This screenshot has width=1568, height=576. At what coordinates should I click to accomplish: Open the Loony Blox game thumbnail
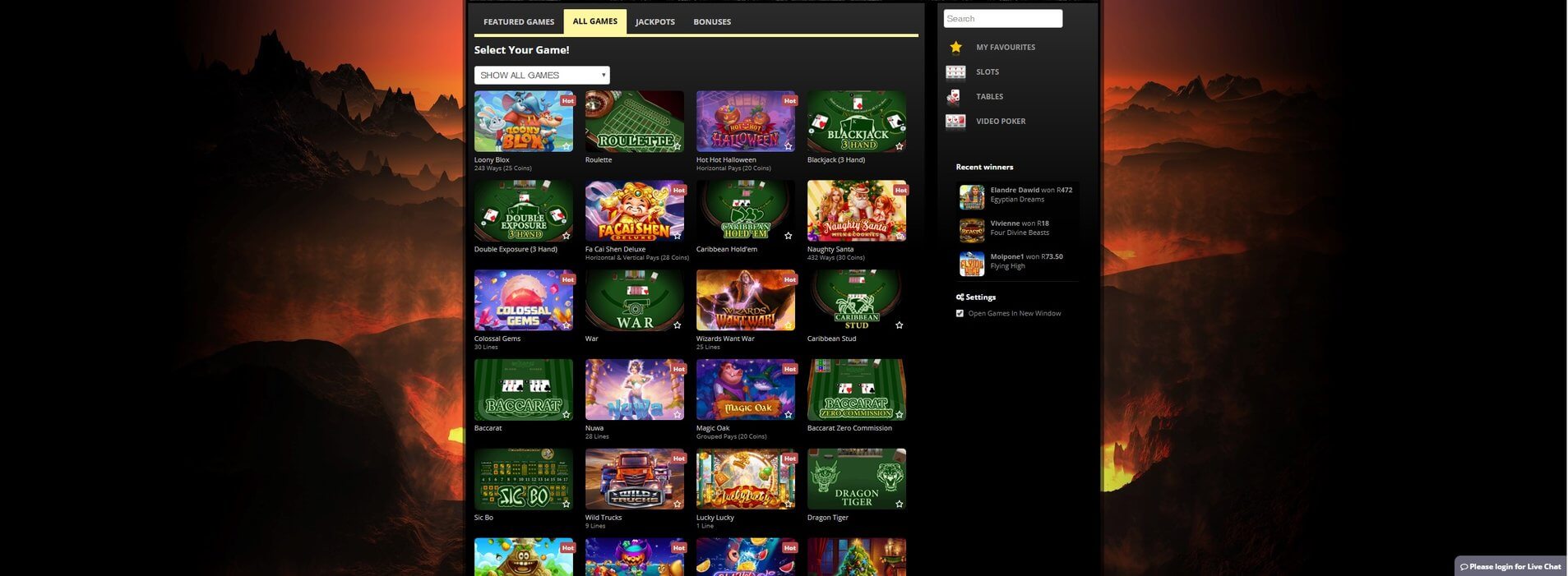[523, 122]
